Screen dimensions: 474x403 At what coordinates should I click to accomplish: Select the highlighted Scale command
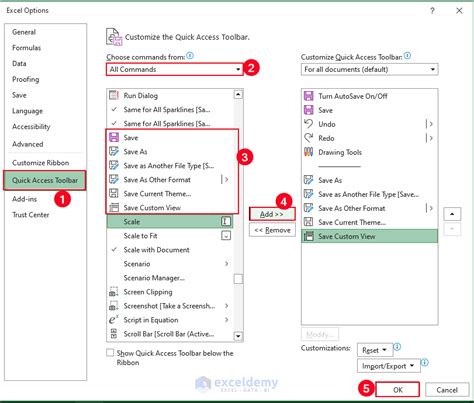point(170,222)
